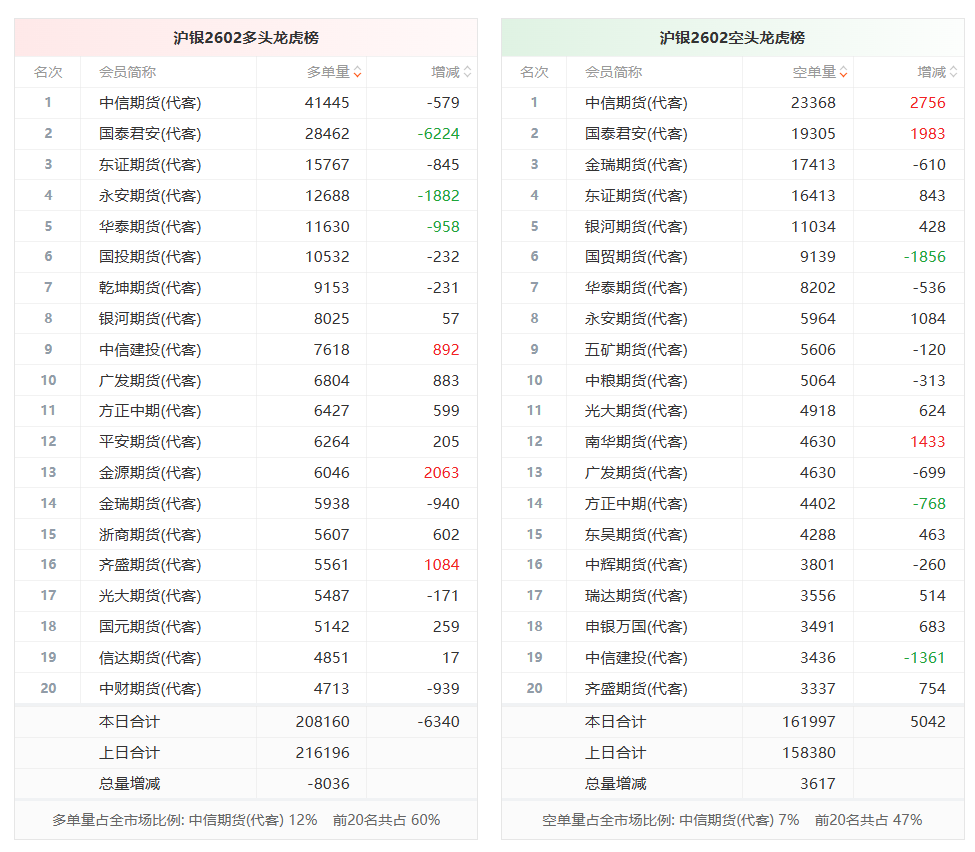975x852 pixels.
Task: Click long table 本日合计 value 208160
Action: pos(323,722)
